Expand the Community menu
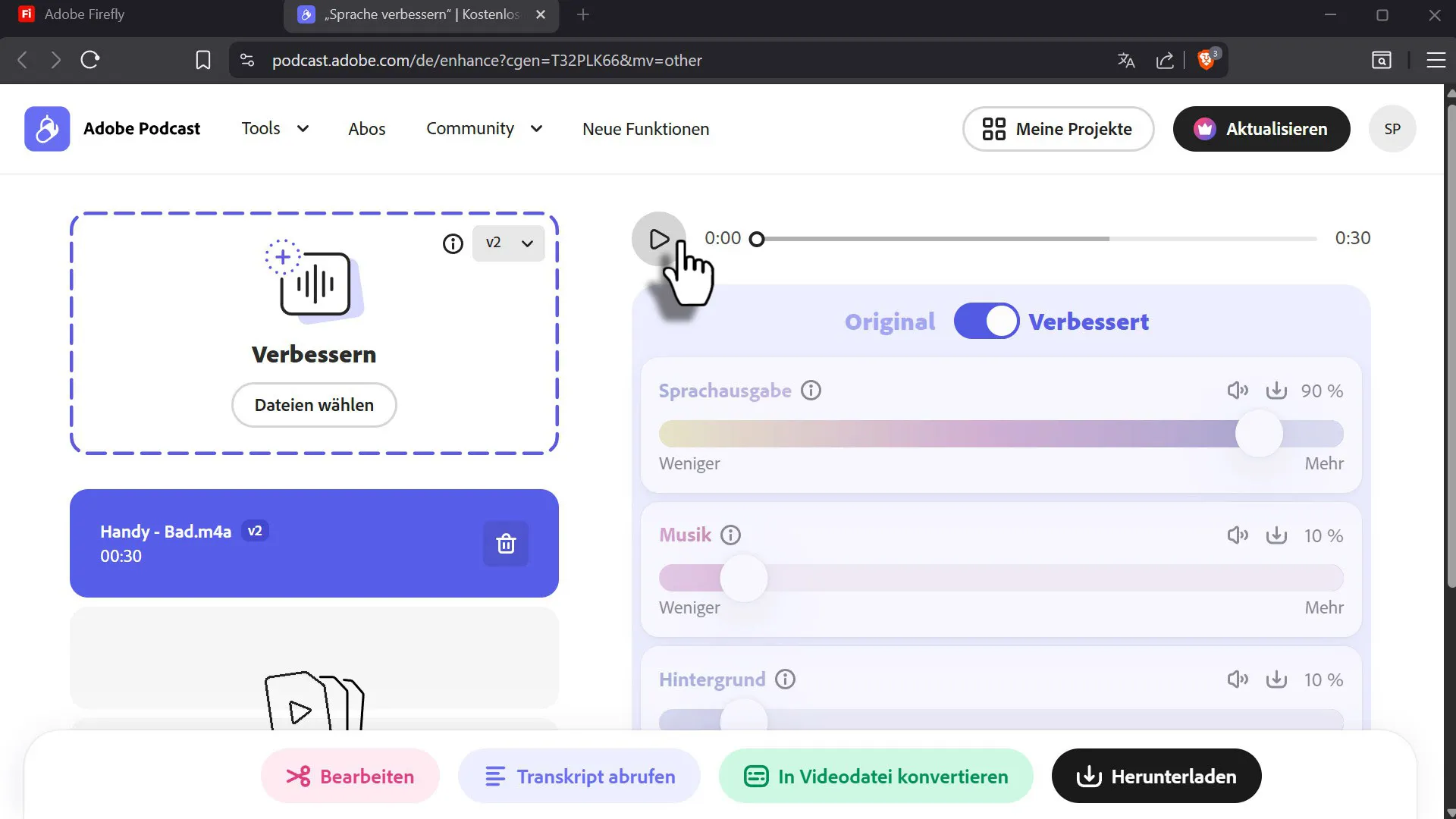This screenshot has height=819, width=1456. coord(484,129)
